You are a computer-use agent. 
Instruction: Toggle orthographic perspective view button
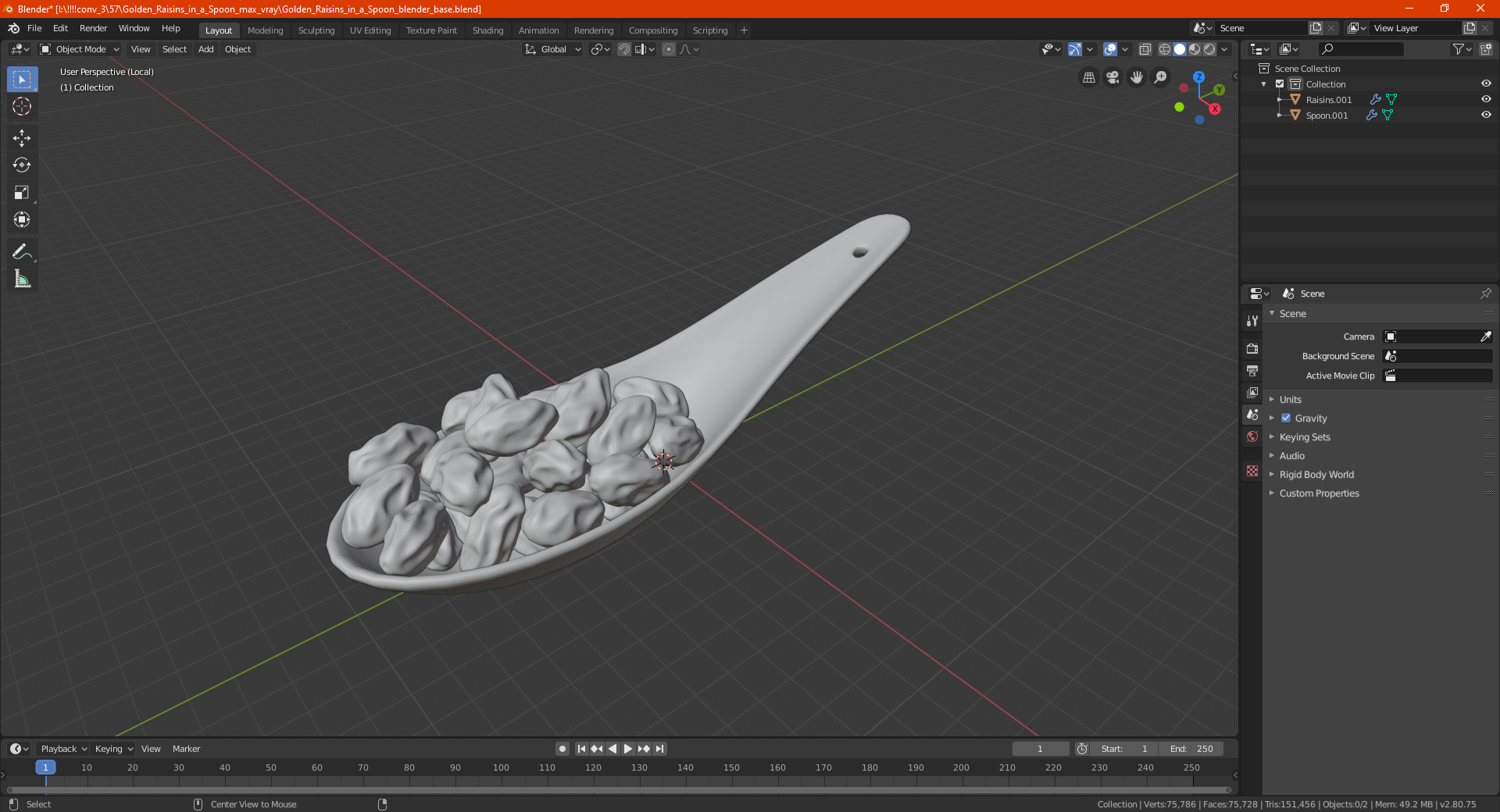point(1088,77)
